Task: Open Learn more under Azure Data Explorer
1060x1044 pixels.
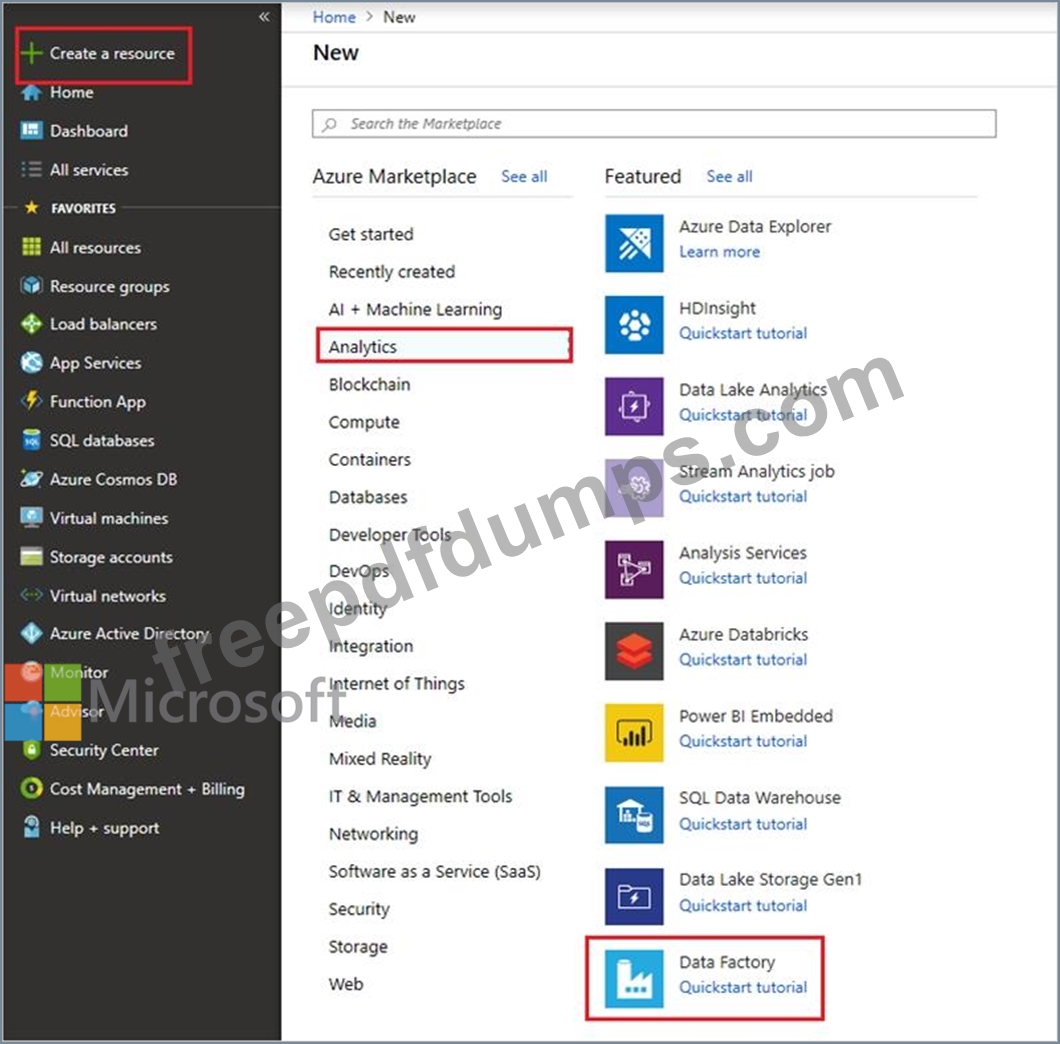Action: pyautogui.click(x=719, y=252)
